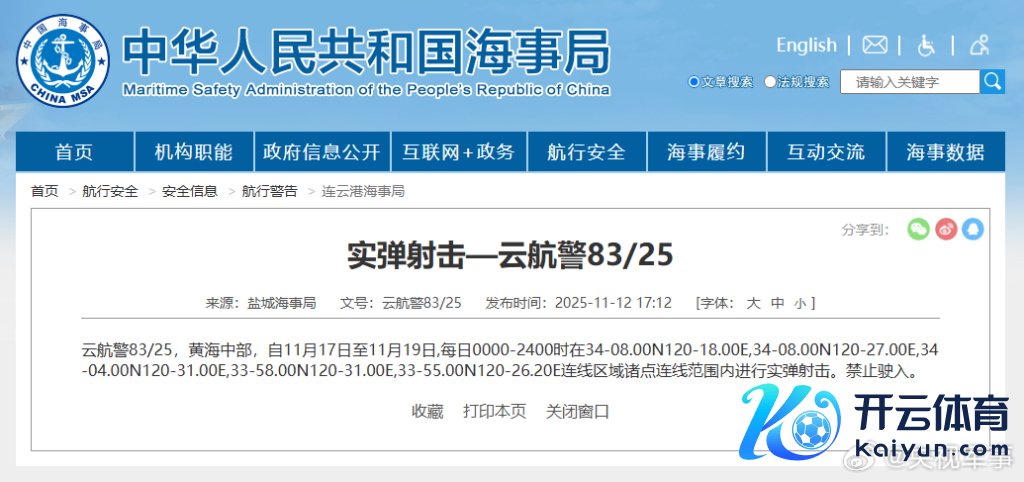
Task: Select the 文章搜索 radio button
Action: tap(694, 82)
